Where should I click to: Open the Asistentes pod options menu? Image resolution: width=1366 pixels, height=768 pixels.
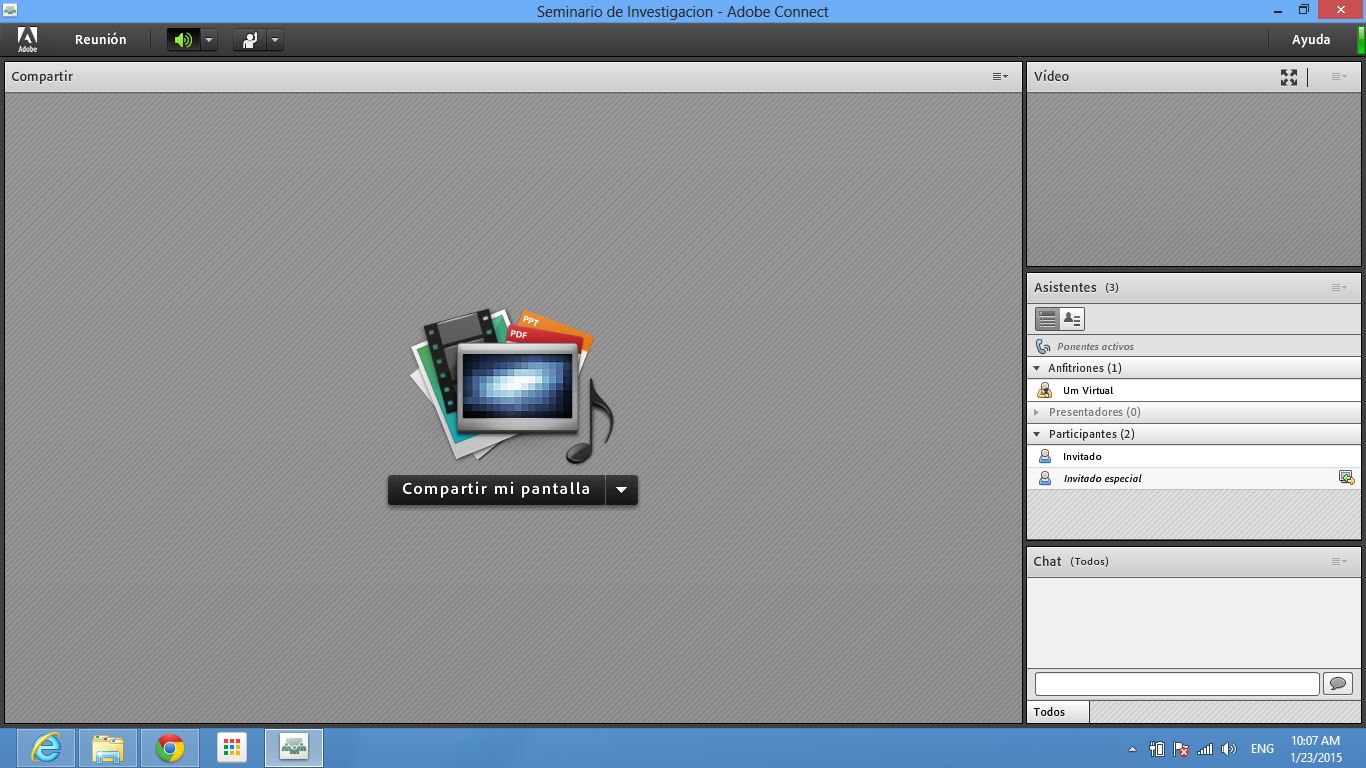[1339, 287]
